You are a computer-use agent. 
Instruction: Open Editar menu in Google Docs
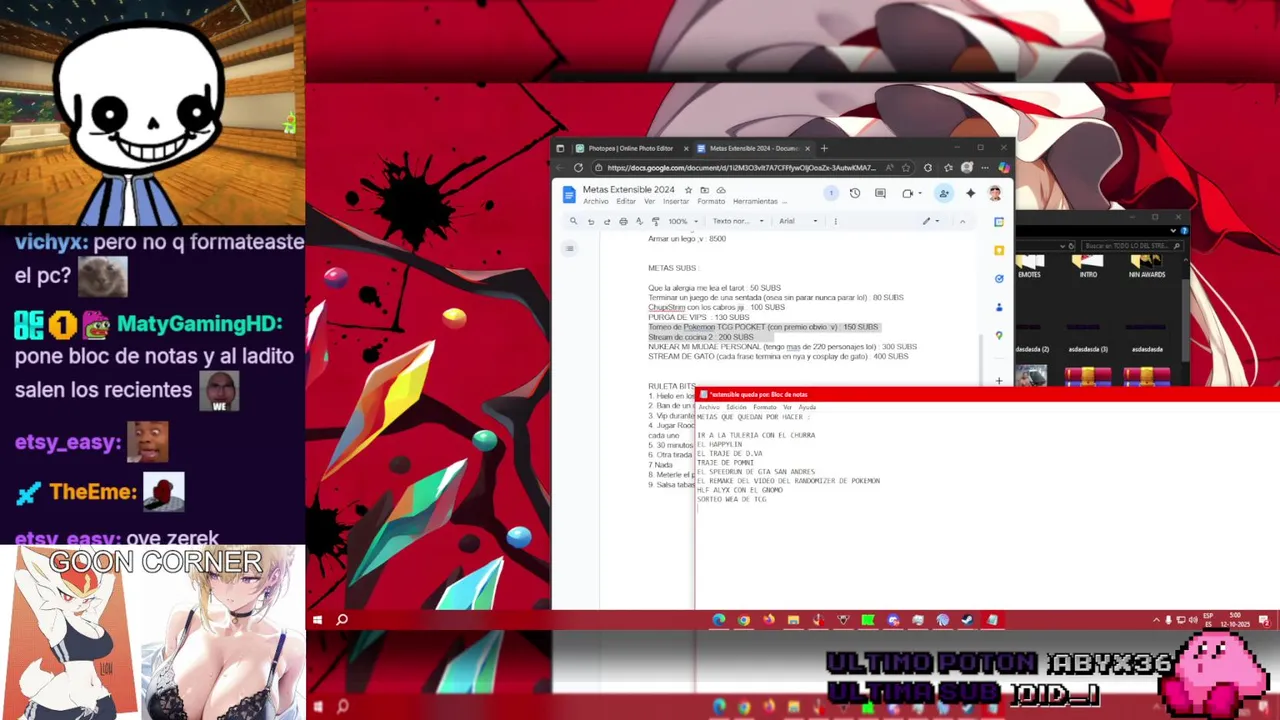[626, 201]
